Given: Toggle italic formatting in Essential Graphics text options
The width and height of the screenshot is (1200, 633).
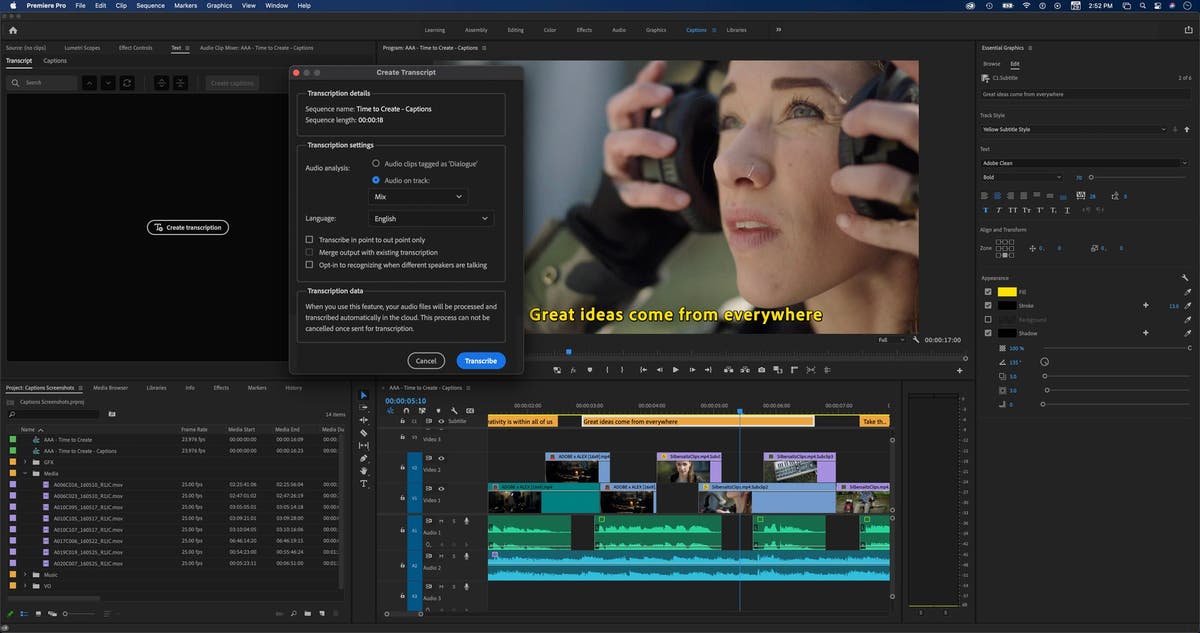Looking at the screenshot, I should tap(997, 210).
